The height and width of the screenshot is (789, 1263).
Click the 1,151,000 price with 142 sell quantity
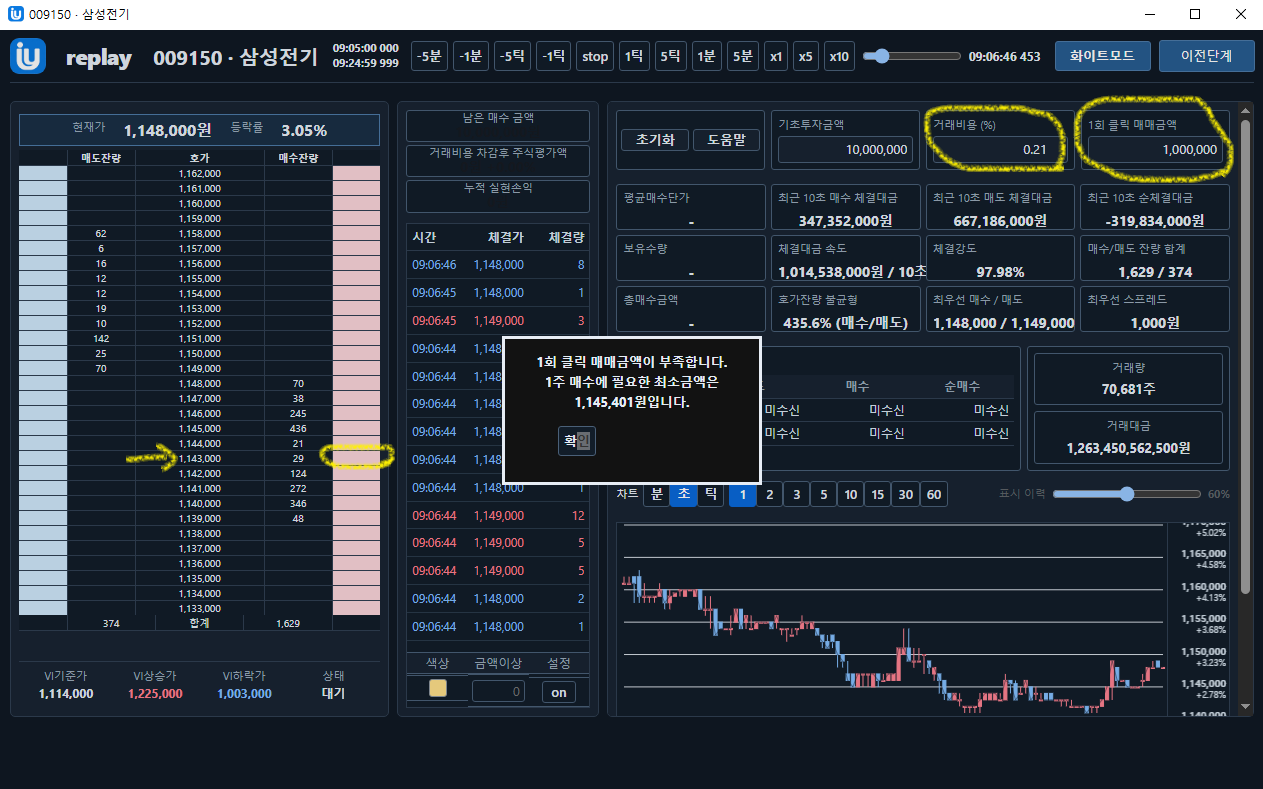[x=200, y=338]
